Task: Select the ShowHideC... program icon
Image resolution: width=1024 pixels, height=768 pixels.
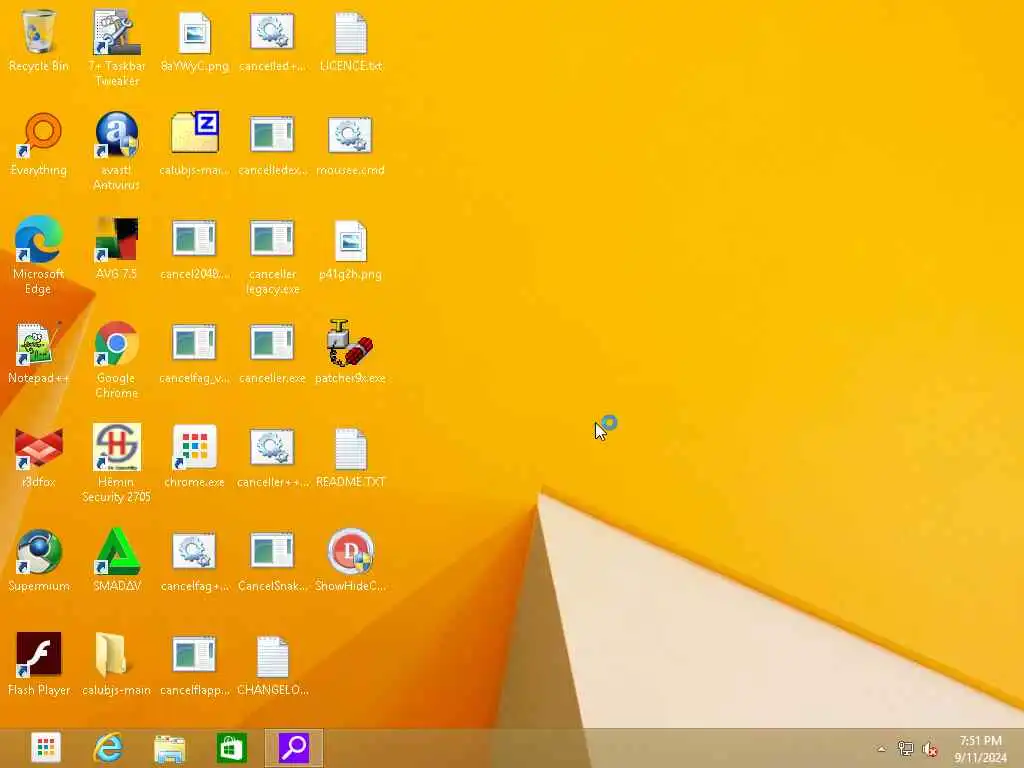Action: click(350, 552)
